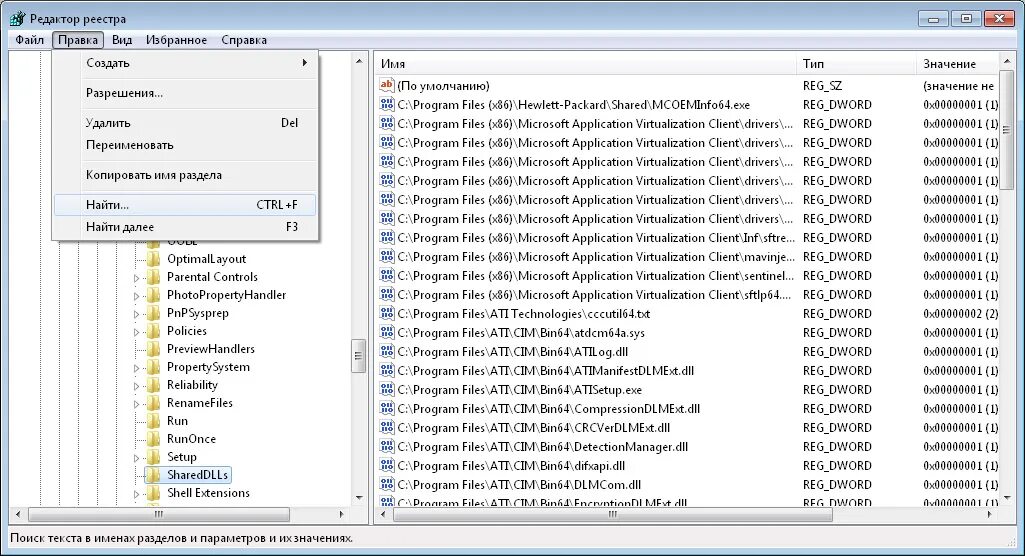Image resolution: width=1025 pixels, height=556 pixels.
Task: Sort by the Значение column header
Action: click(x=957, y=64)
